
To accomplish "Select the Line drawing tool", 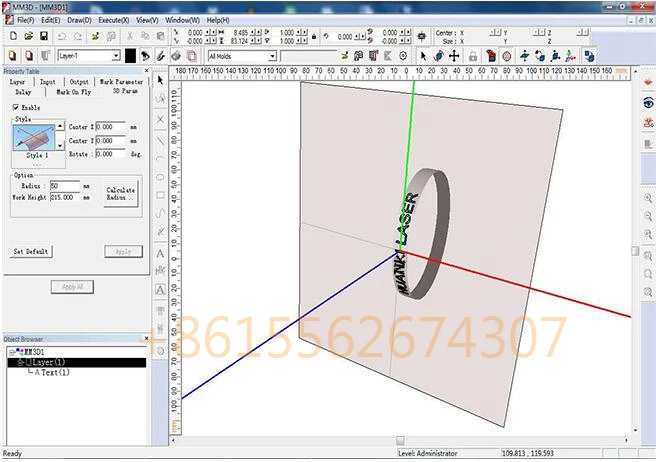I will point(160,138).
